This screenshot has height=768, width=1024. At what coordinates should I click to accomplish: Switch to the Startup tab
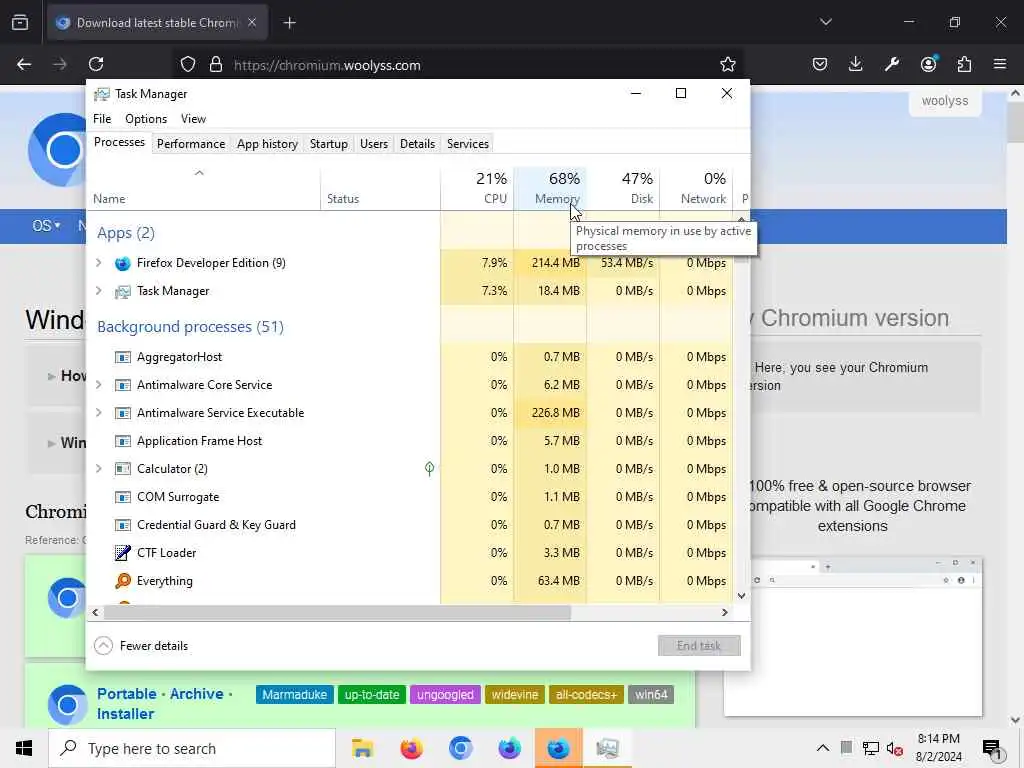click(x=328, y=144)
